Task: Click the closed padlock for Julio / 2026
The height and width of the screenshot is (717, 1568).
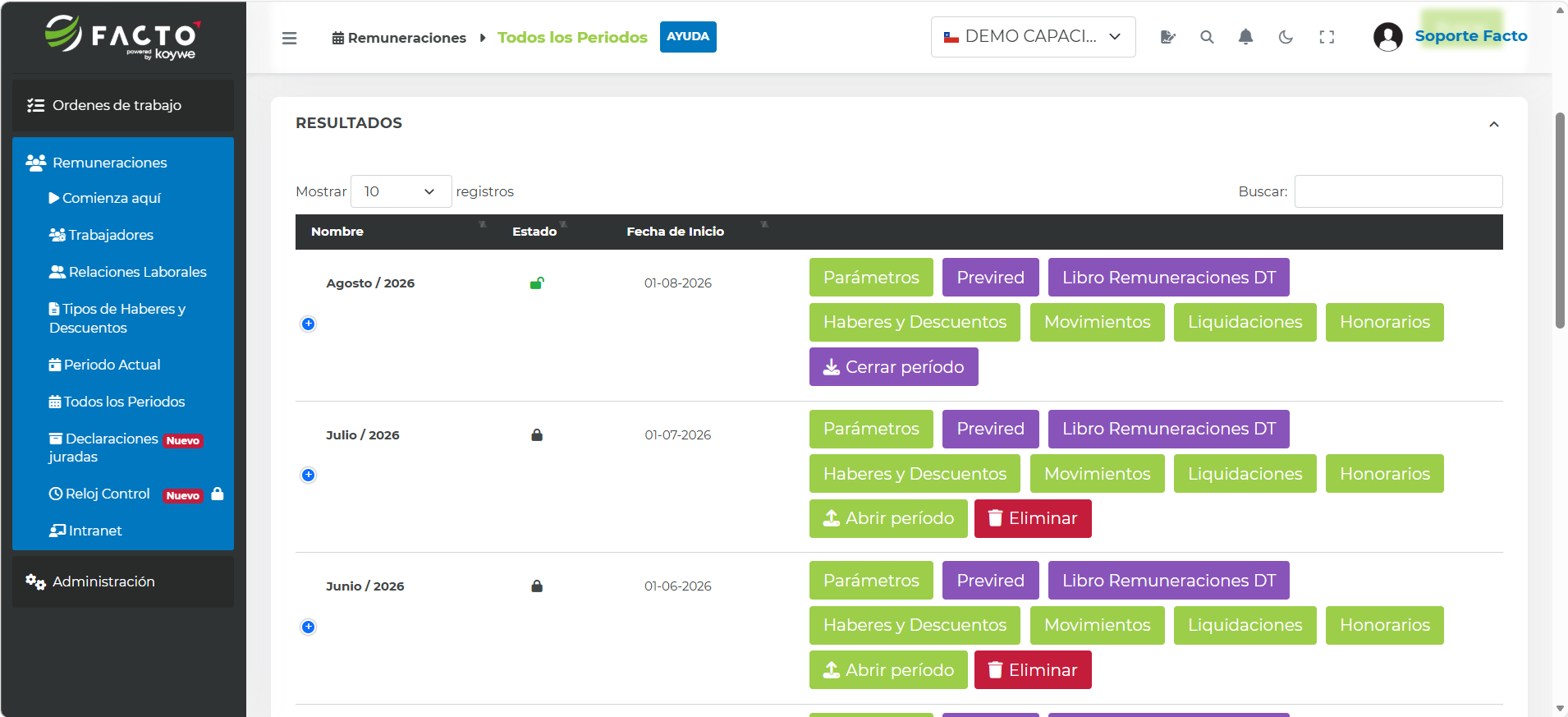Action: click(537, 435)
